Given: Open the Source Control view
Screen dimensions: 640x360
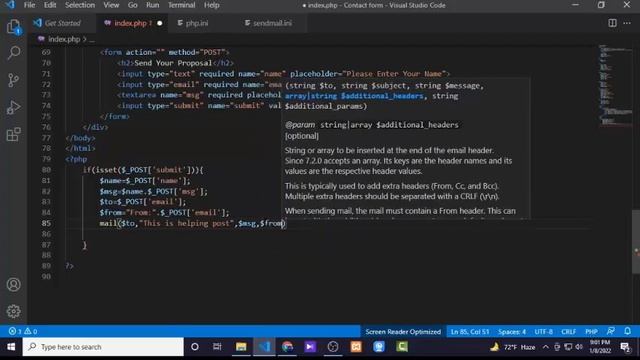Looking at the screenshot, I should (x=13, y=80).
